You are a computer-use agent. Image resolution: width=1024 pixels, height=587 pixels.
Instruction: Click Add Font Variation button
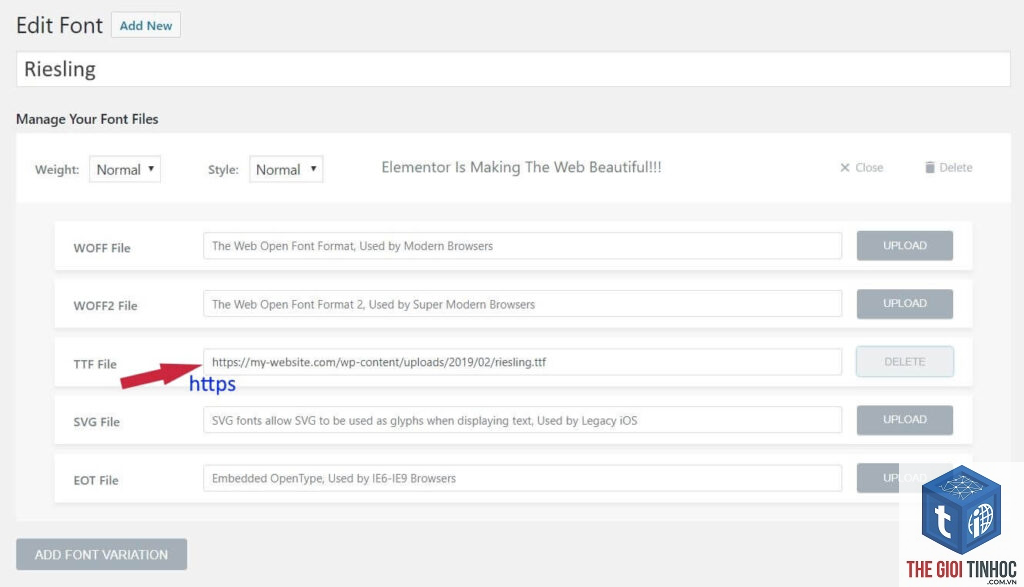click(x=101, y=554)
